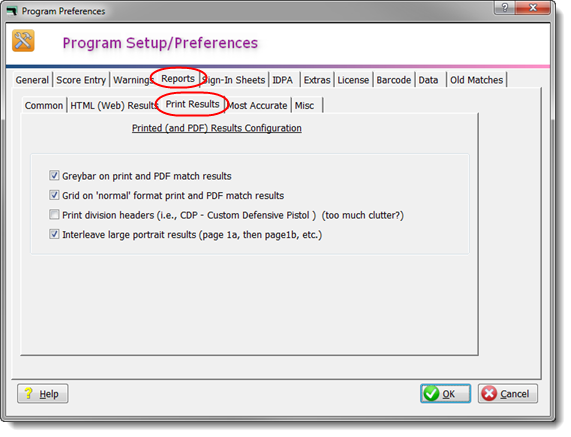
Task: Uncheck Greybar on print and PDF results
Action: 54,176
